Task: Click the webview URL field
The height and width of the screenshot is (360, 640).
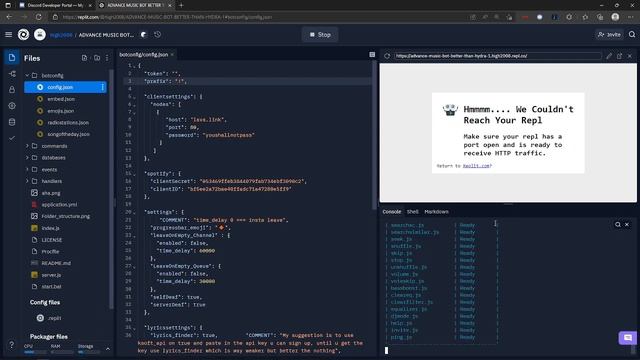Action: tap(498, 56)
